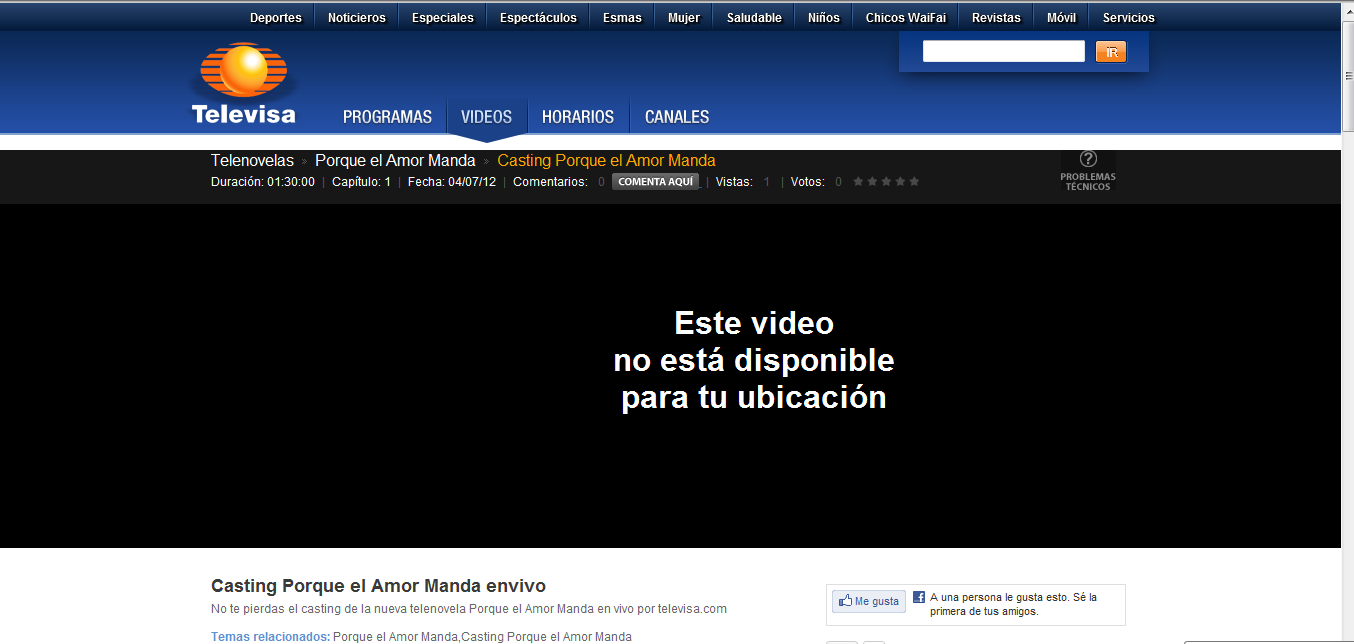Like the video with Me gusta
Image resolution: width=1354 pixels, height=644 pixels.
[868, 602]
